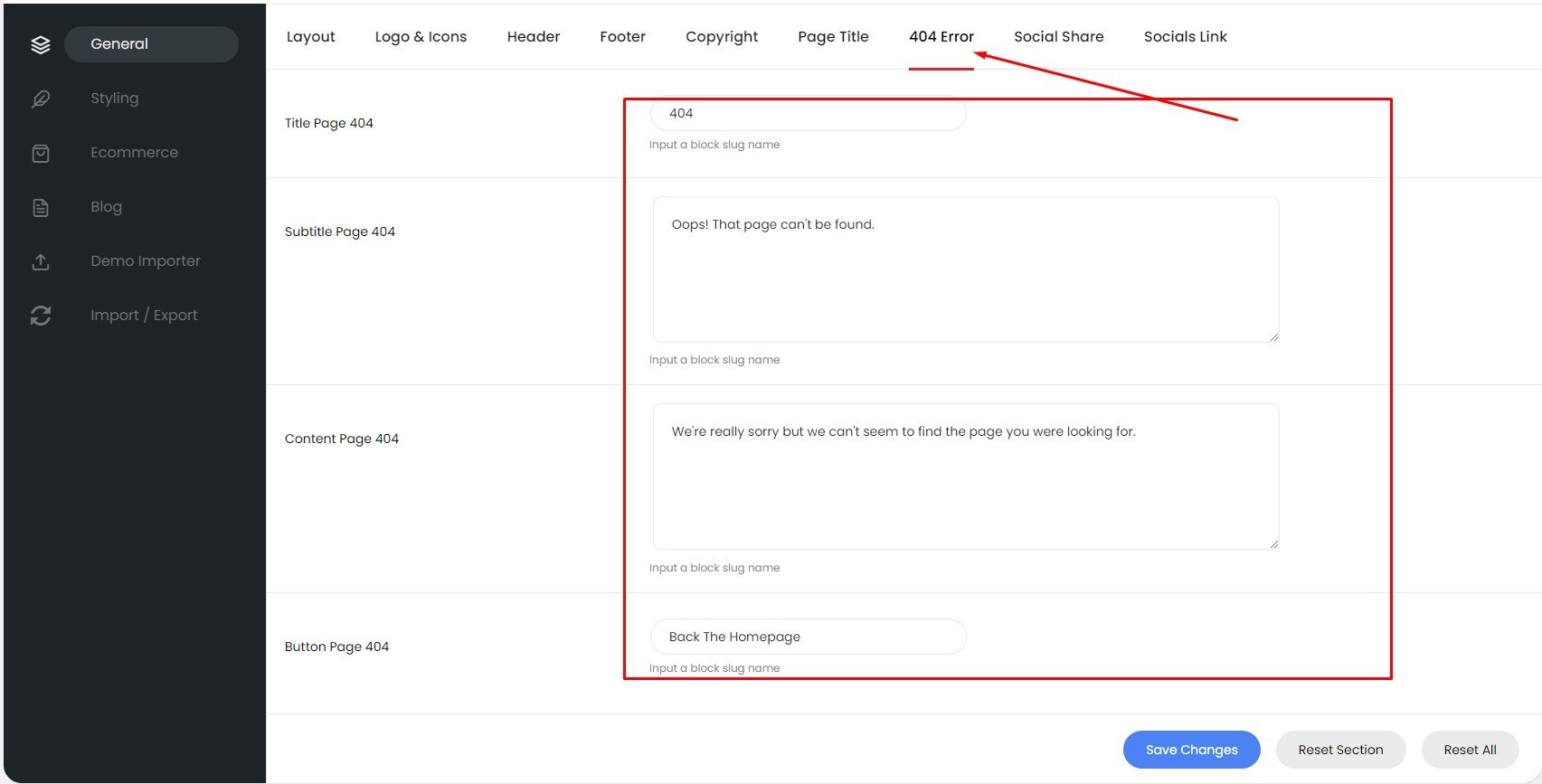Click inside the Subtitle Page 404 textarea

(965, 269)
